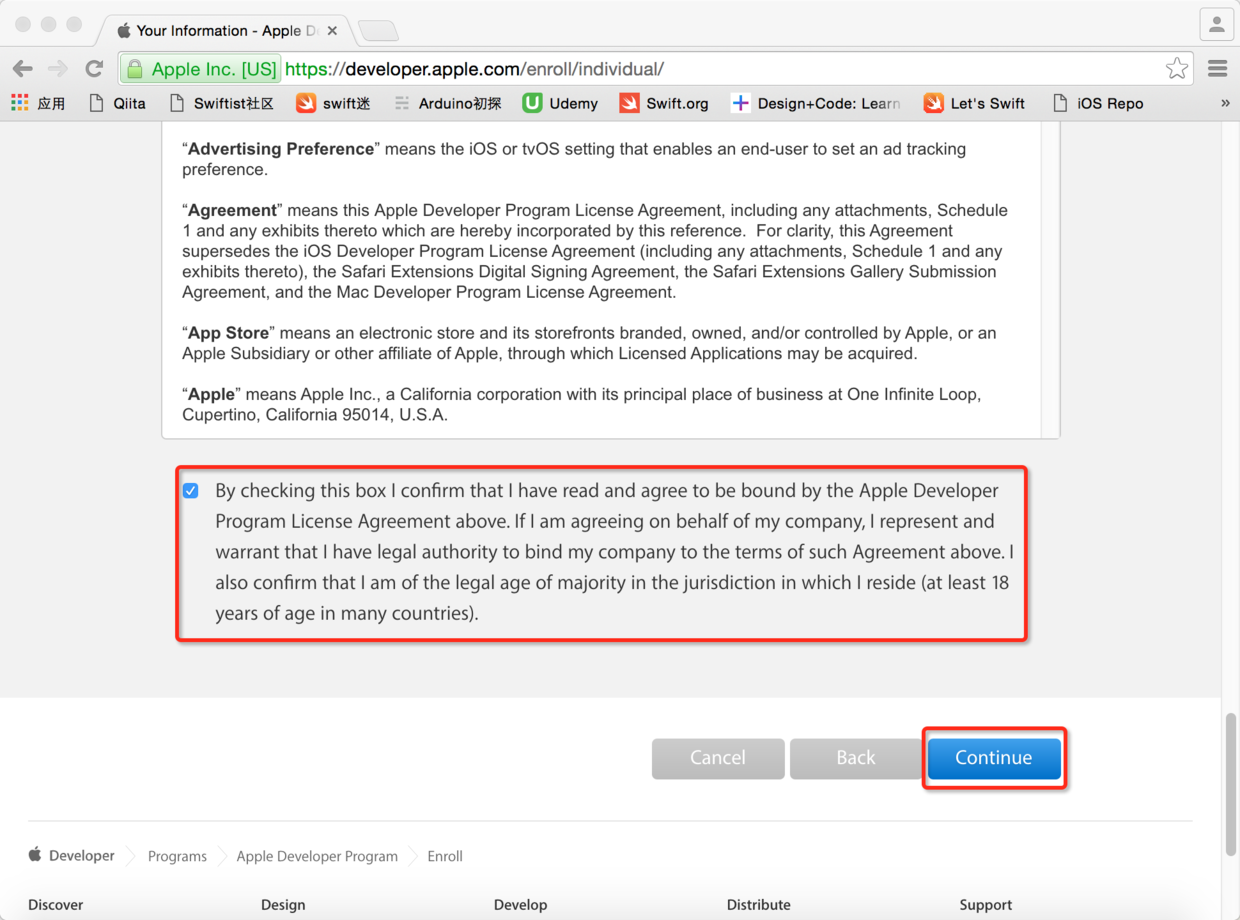1240x920 pixels.
Task: Open the Chrome profile avatar button
Action: click(x=1216, y=24)
